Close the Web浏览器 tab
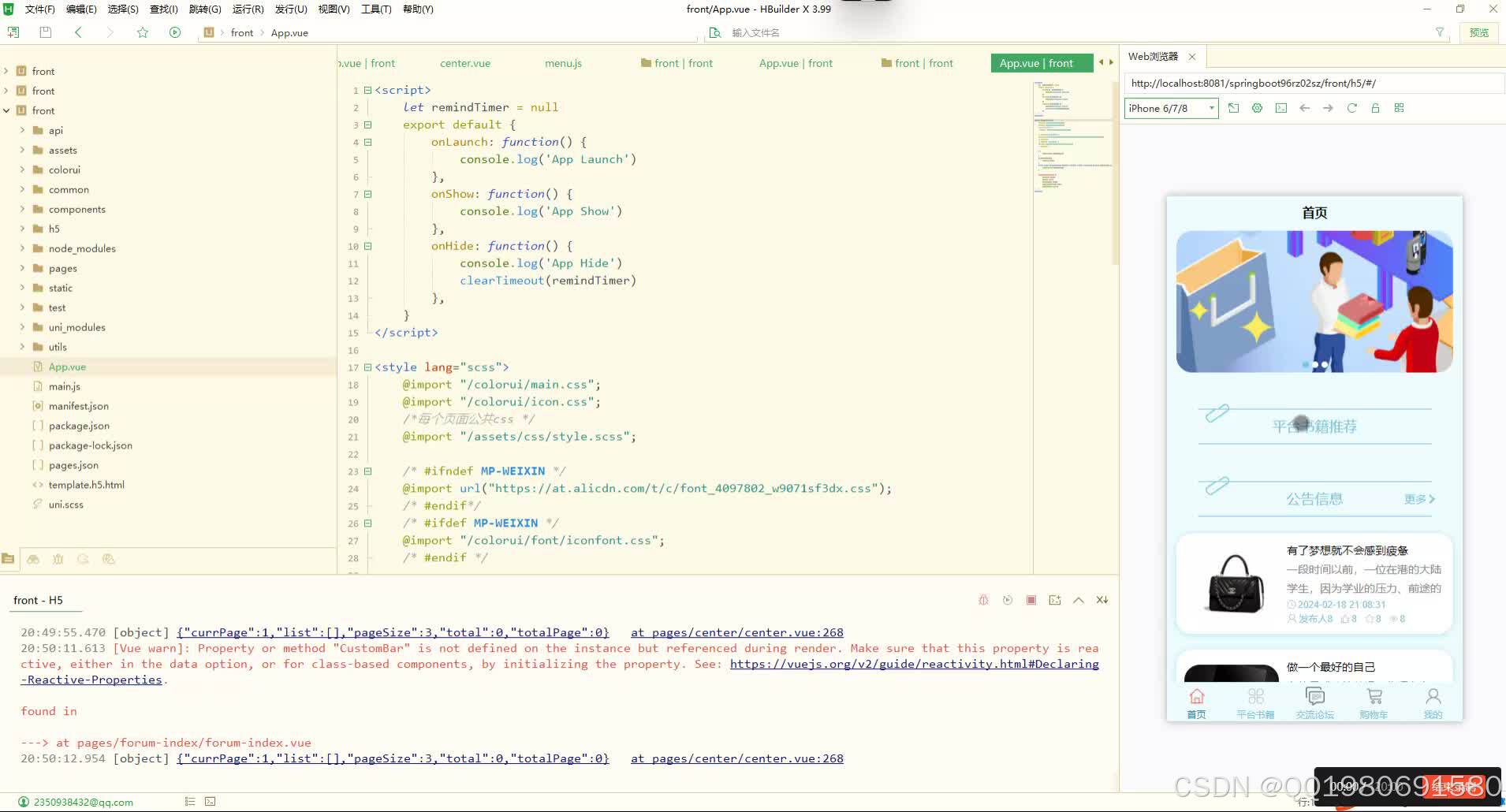 pos(1192,57)
